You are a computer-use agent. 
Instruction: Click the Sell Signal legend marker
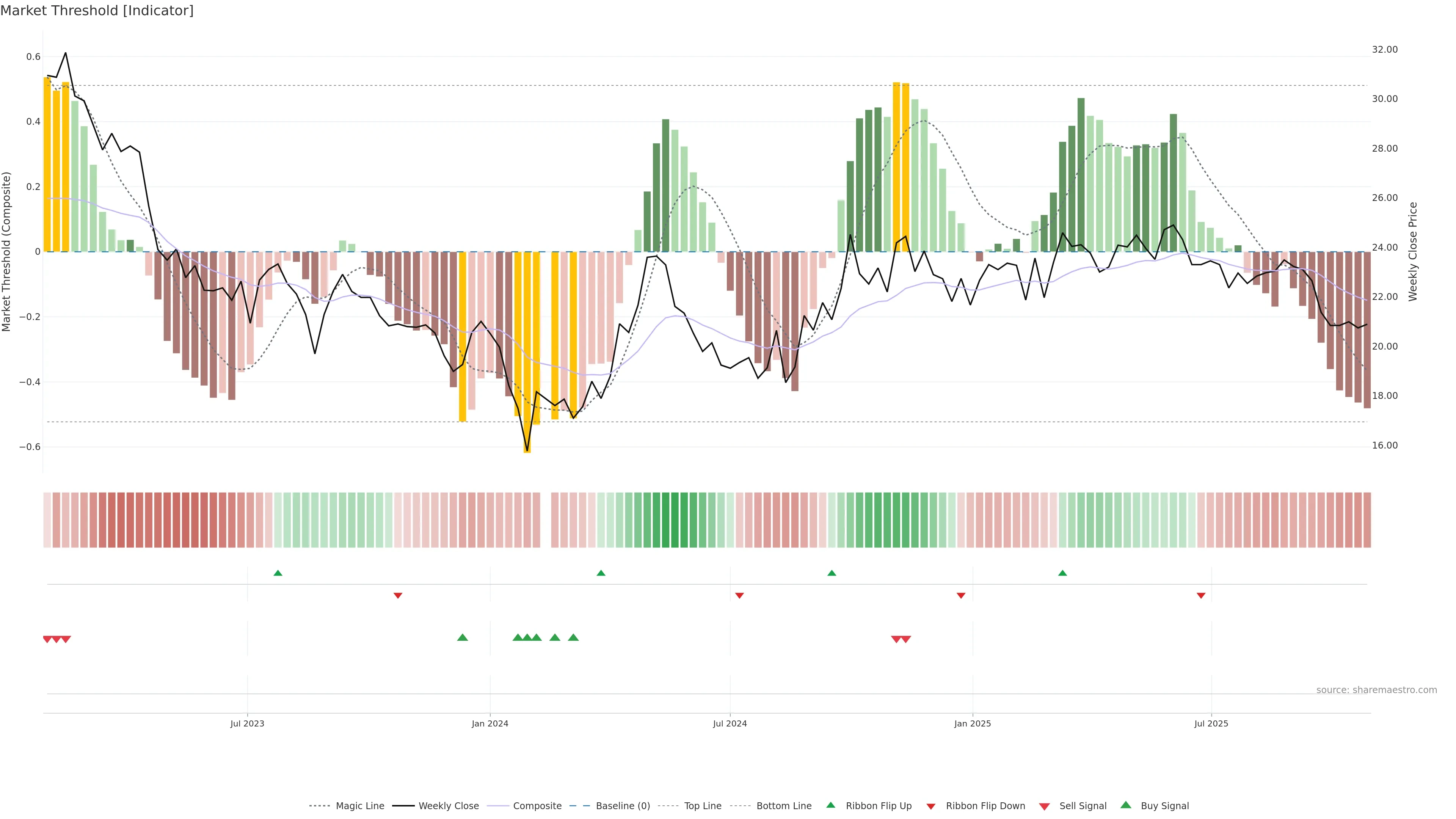[1044, 806]
